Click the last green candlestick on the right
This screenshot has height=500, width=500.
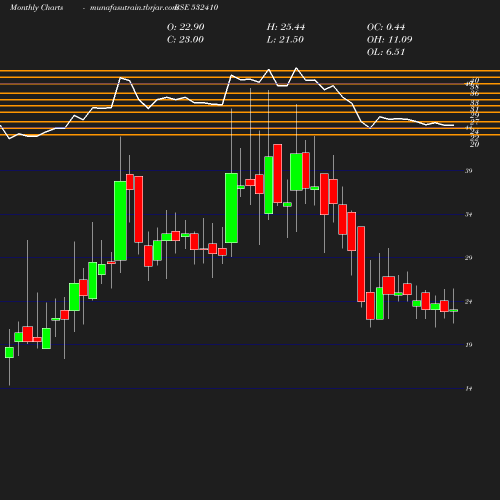(x=454, y=310)
